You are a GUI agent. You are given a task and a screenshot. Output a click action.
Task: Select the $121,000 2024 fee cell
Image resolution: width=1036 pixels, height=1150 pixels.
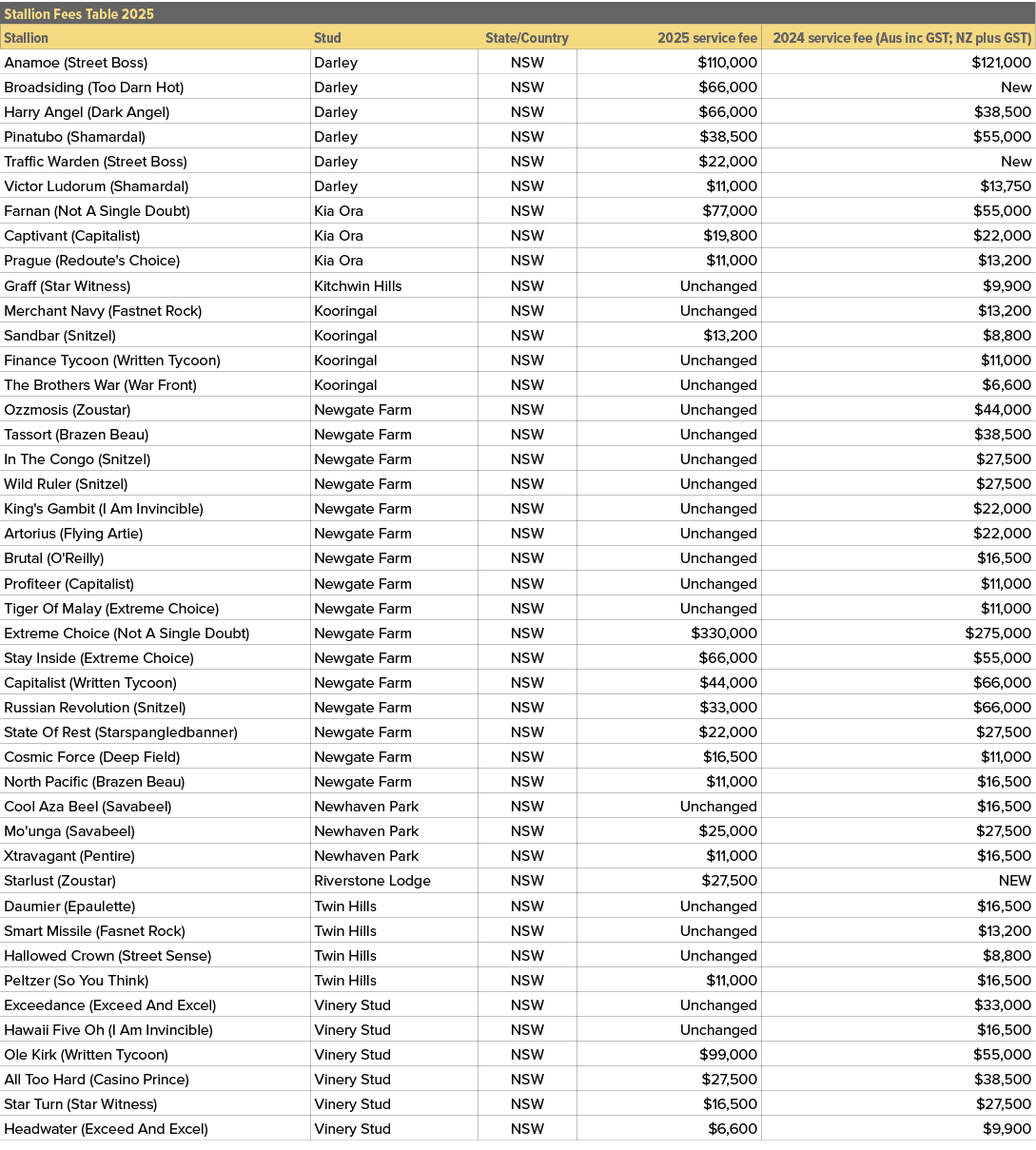pyautogui.click(x=1001, y=63)
